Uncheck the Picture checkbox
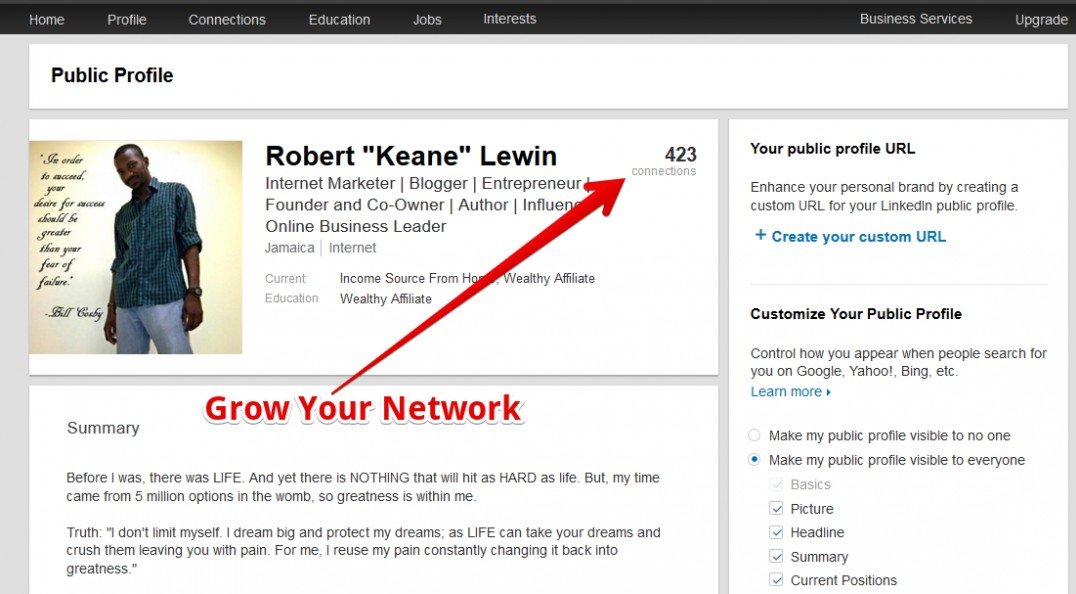 click(x=776, y=508)
